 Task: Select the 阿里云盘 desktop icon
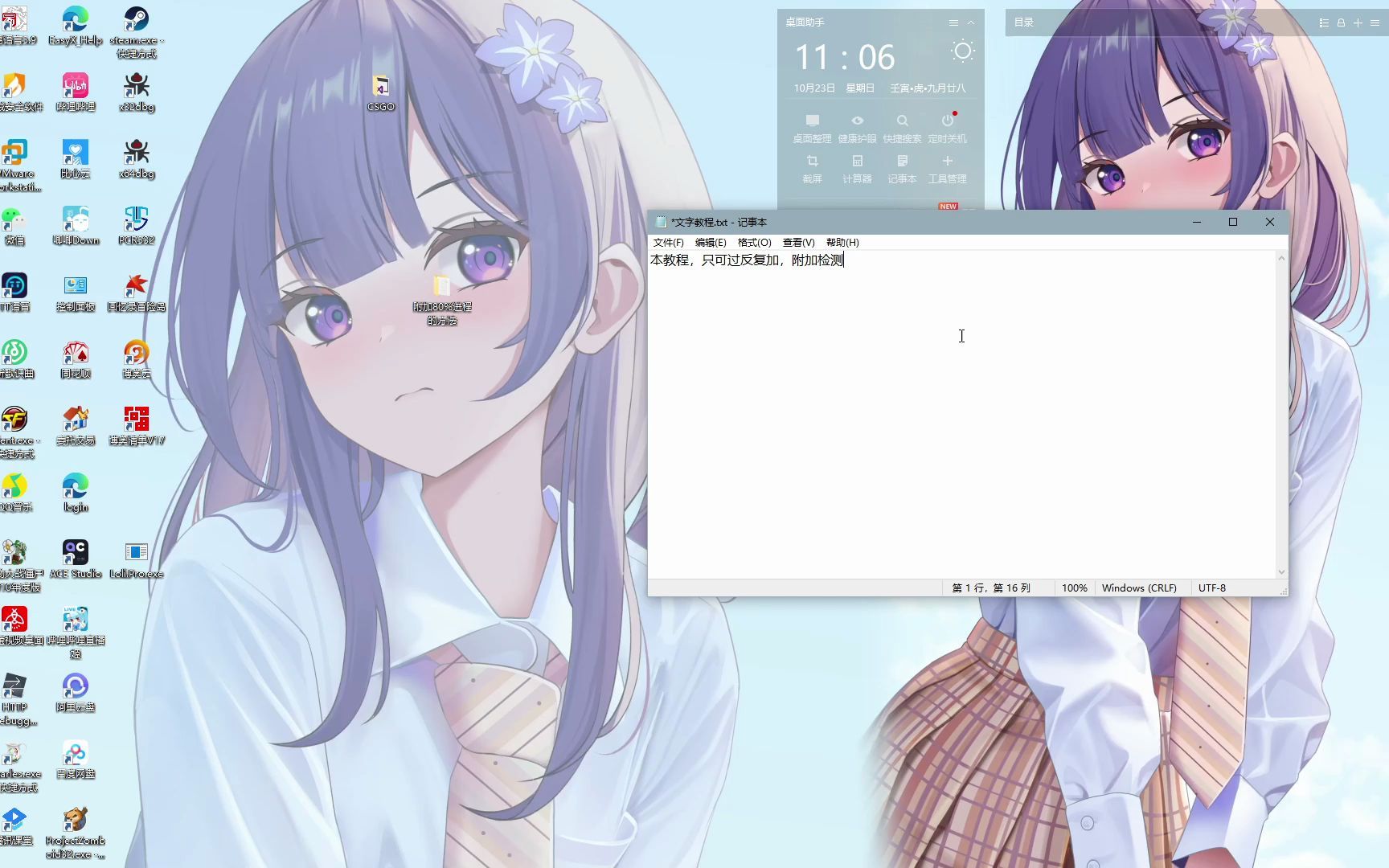[76, 692]
